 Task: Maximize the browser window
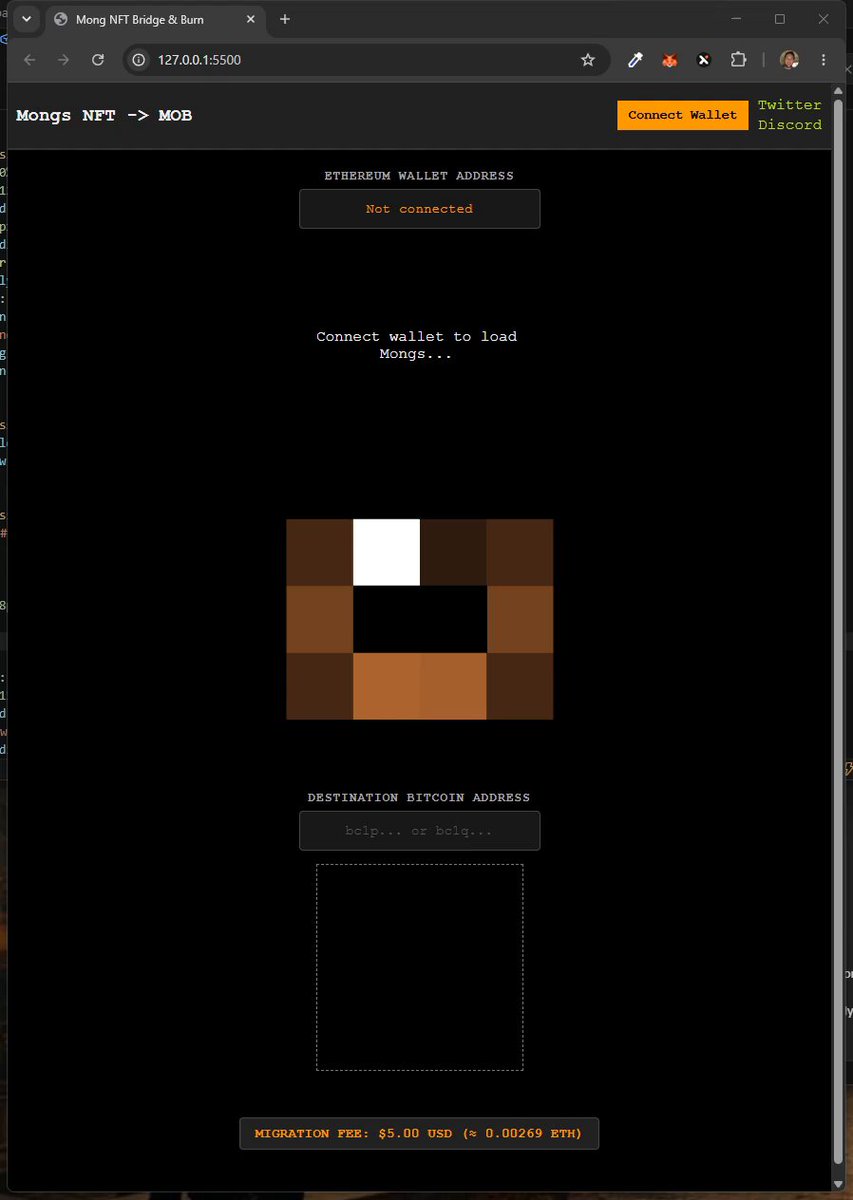point(780,19)
